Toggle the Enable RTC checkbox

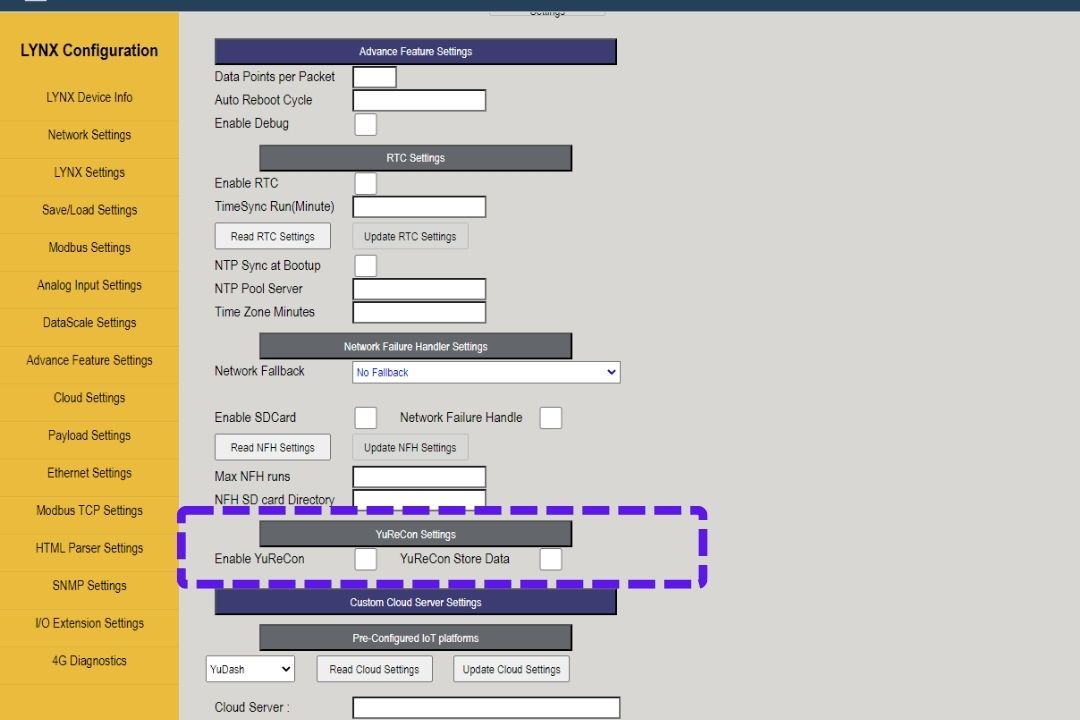[366, 184]
